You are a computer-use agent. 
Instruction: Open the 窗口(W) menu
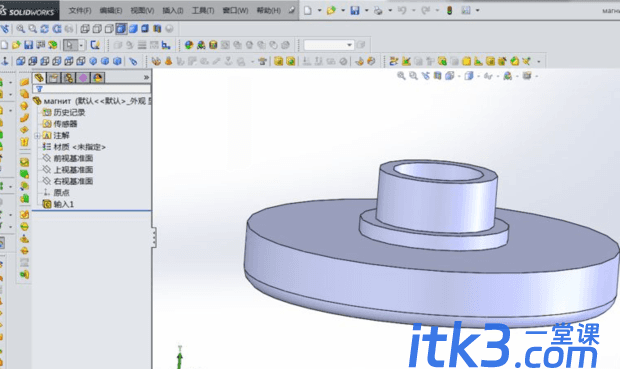[x=235, y=10]
